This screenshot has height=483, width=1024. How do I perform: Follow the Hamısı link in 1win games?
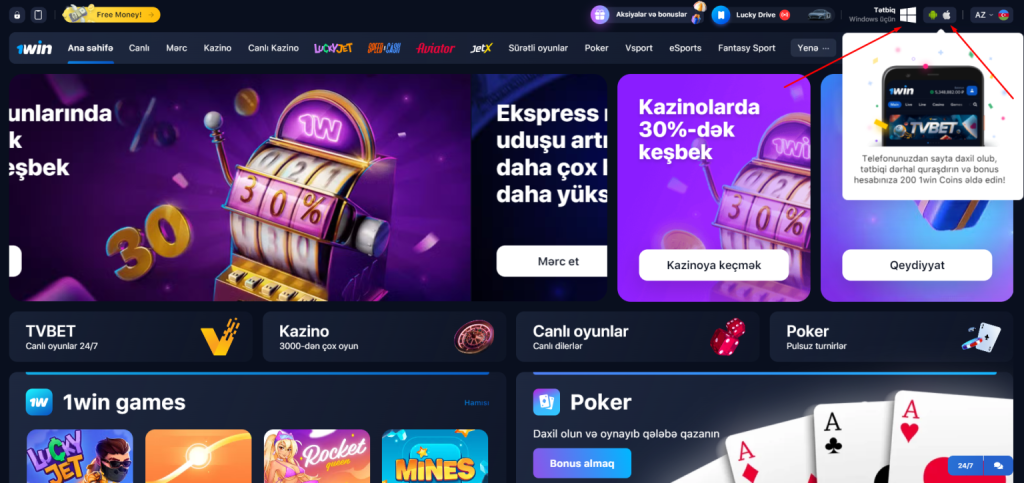click(x=477, y=403)
